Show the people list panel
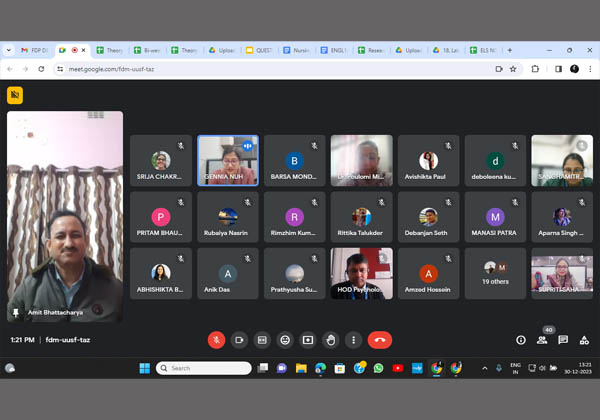Image resolution: width=600 pixels, height=420 pixels. (x=542, y=340)
